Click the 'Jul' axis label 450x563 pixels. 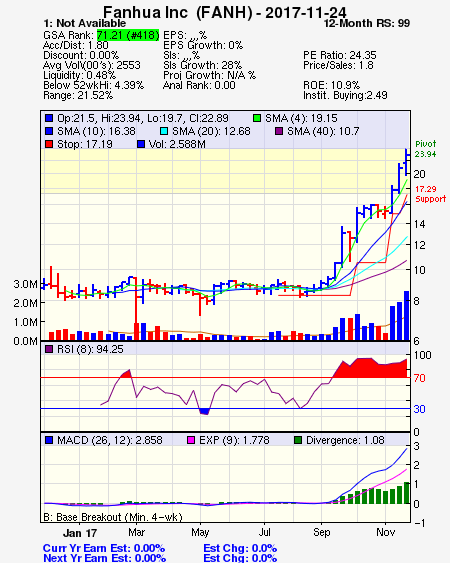point(264,532)
